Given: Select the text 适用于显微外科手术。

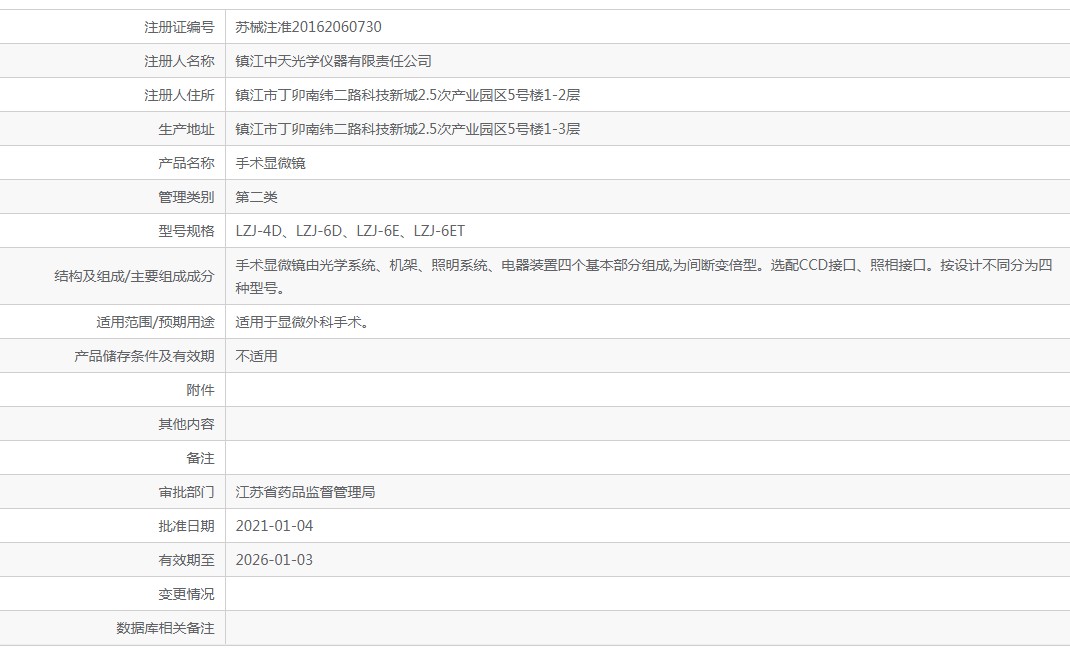Looking at the screenshot, I should pos(302,322).
